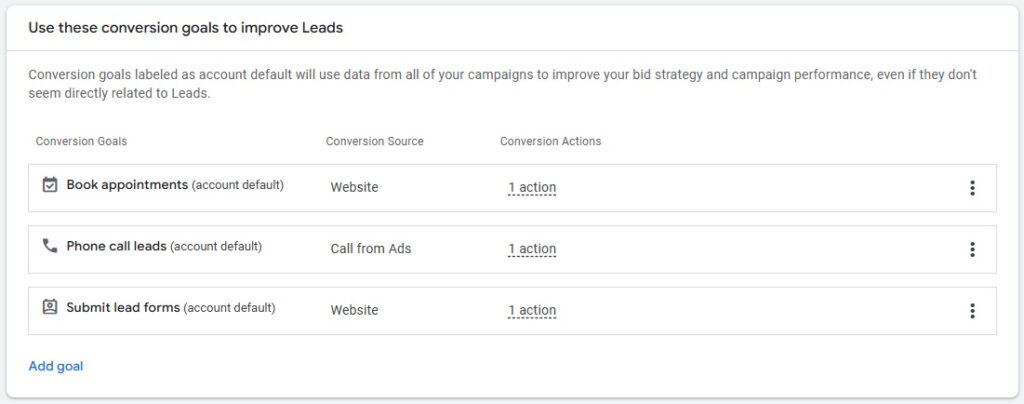Click the Book appointments calendar icon
The width and height of the screenshot is (1024, 404).
[x=50, y=185]
